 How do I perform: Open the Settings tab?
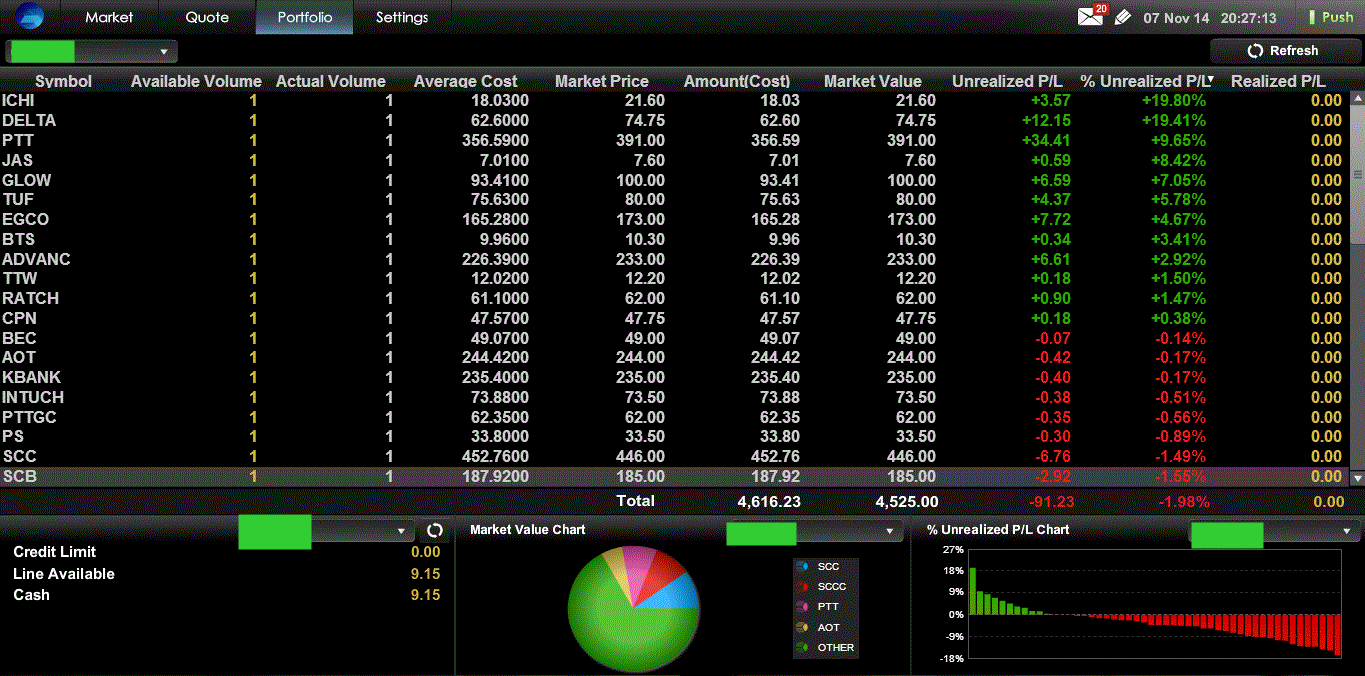pos(402,17)
